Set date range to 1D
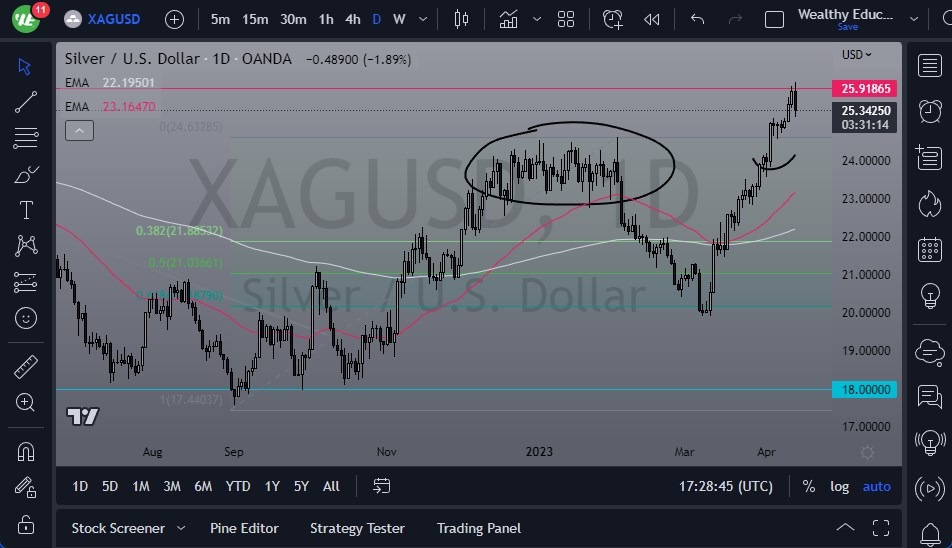 80,486
